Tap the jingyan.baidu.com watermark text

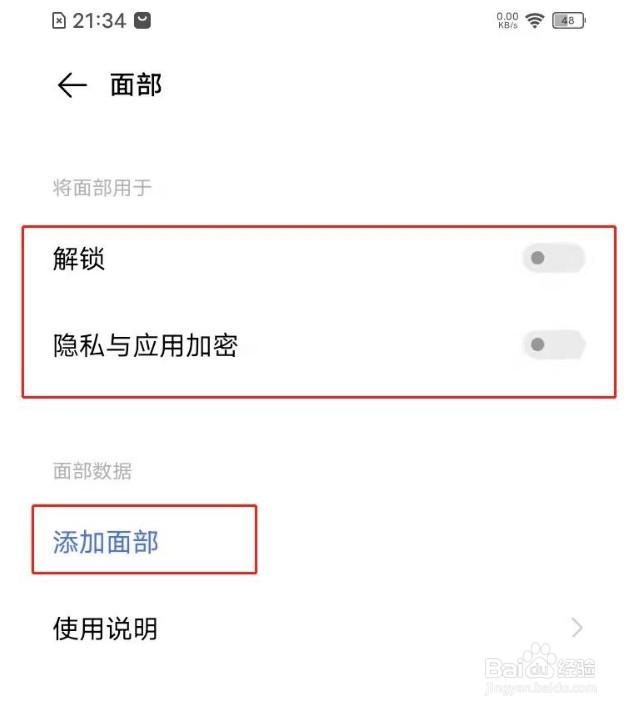(x=541, y=689)
